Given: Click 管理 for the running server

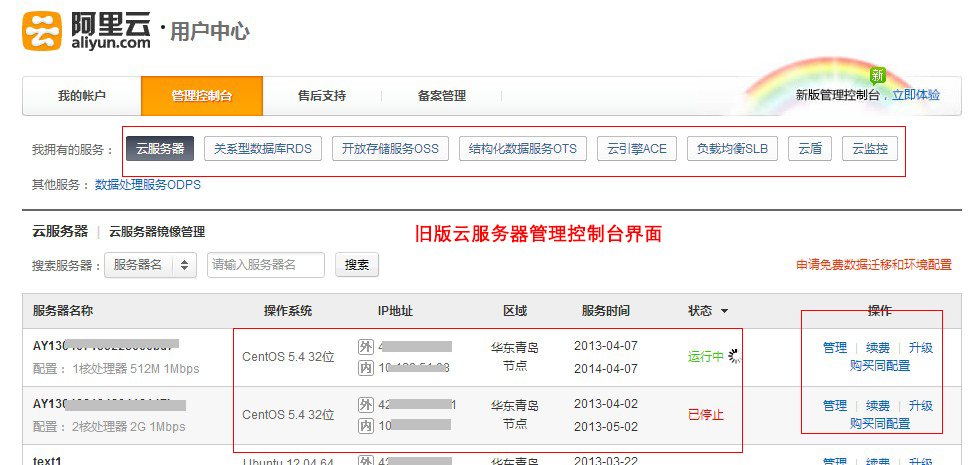Looking at the screenshot, I should pos(835,348).
